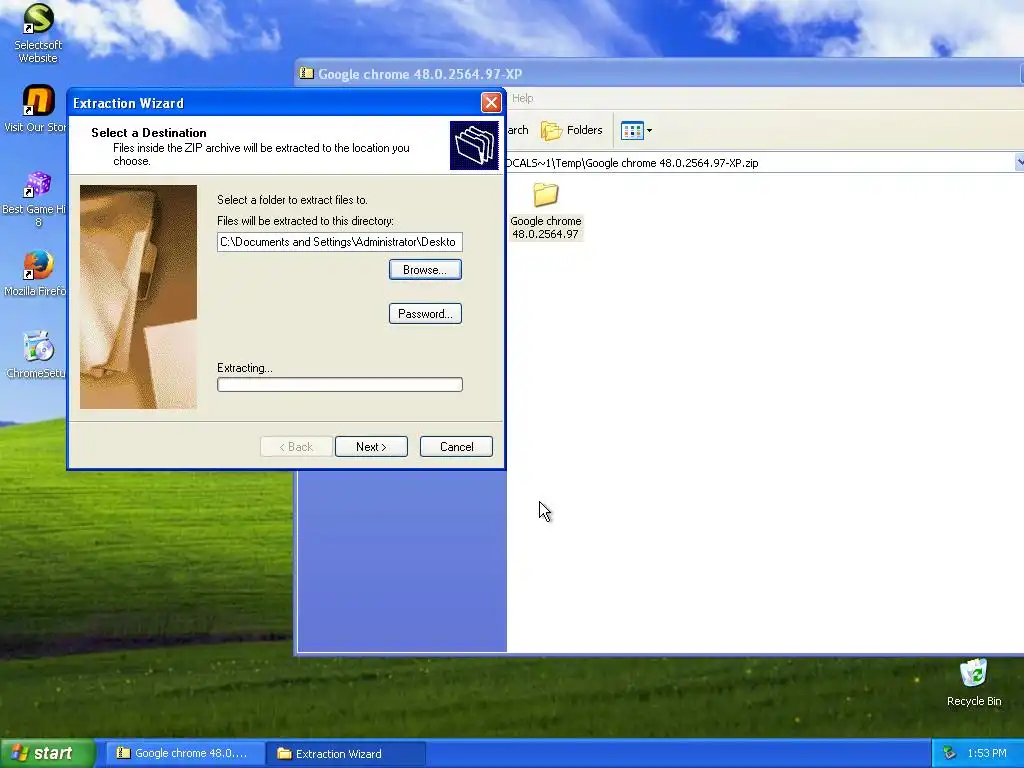The image size is (1024, 768).
Task: Toggle the Folders pane in Explorer toolbar
Action: tap(571, 131)
